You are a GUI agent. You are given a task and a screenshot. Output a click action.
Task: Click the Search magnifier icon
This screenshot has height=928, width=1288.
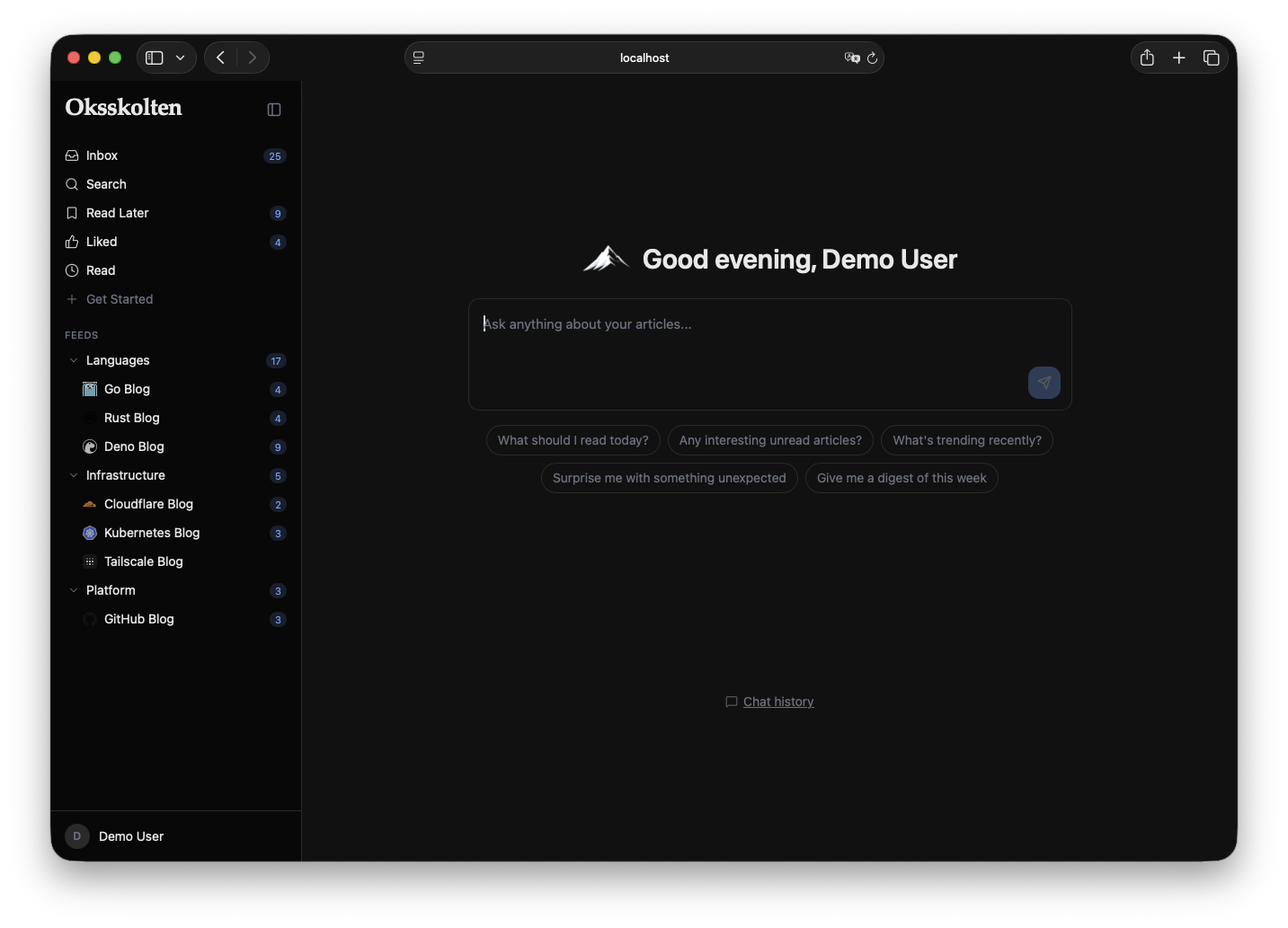tap(72, 184)
